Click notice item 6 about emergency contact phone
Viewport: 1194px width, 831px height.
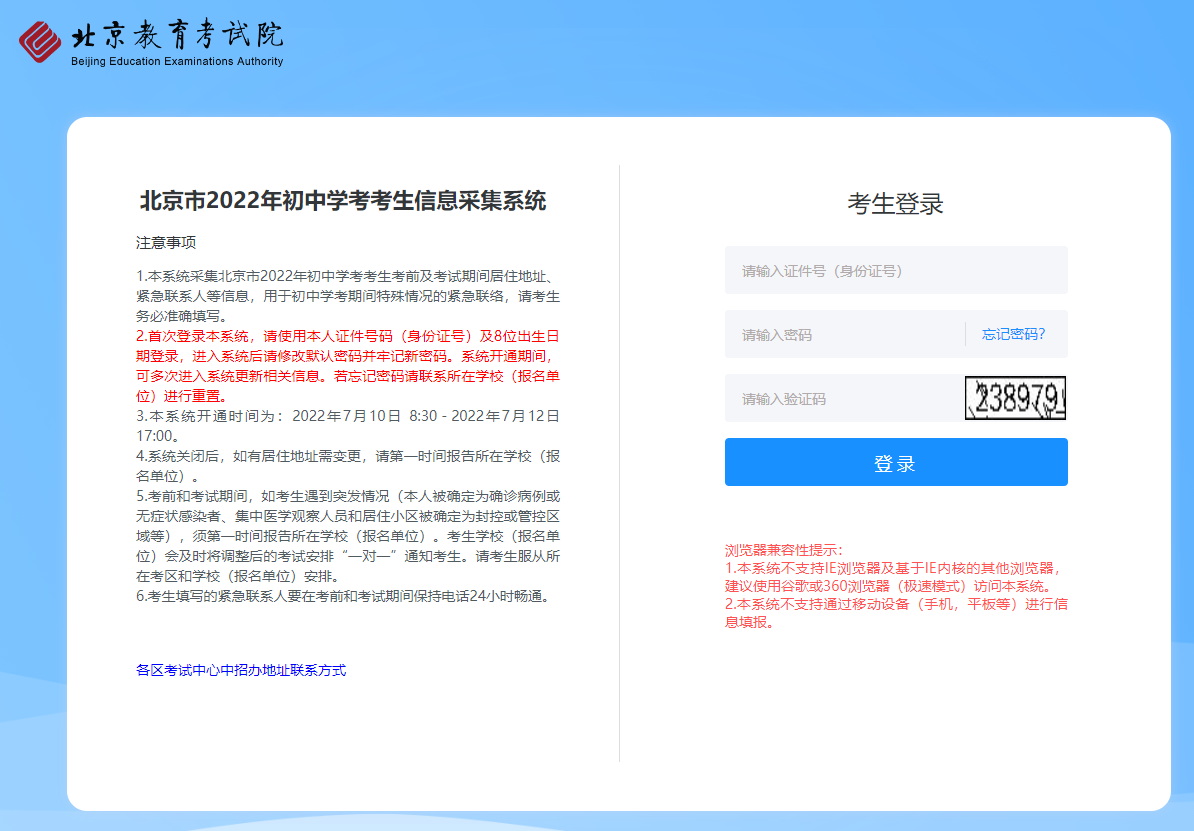[x=343, y=597]
